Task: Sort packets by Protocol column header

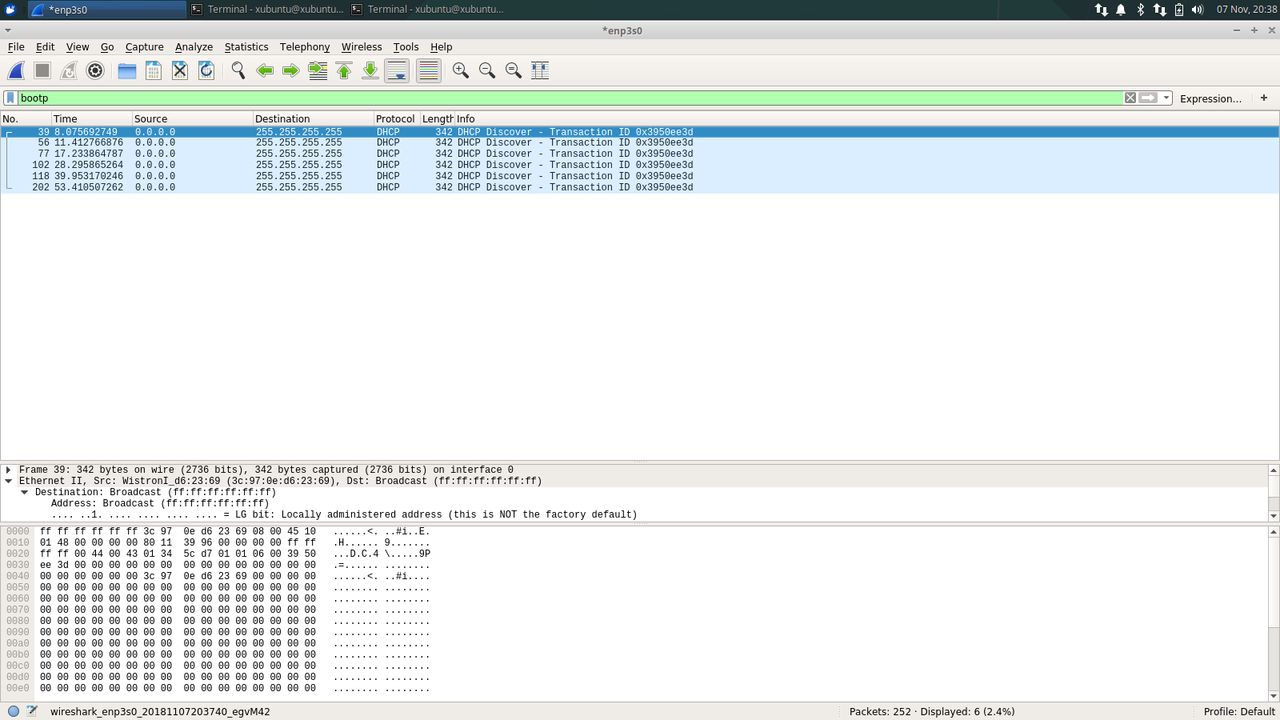Action: tap(396, 119)
